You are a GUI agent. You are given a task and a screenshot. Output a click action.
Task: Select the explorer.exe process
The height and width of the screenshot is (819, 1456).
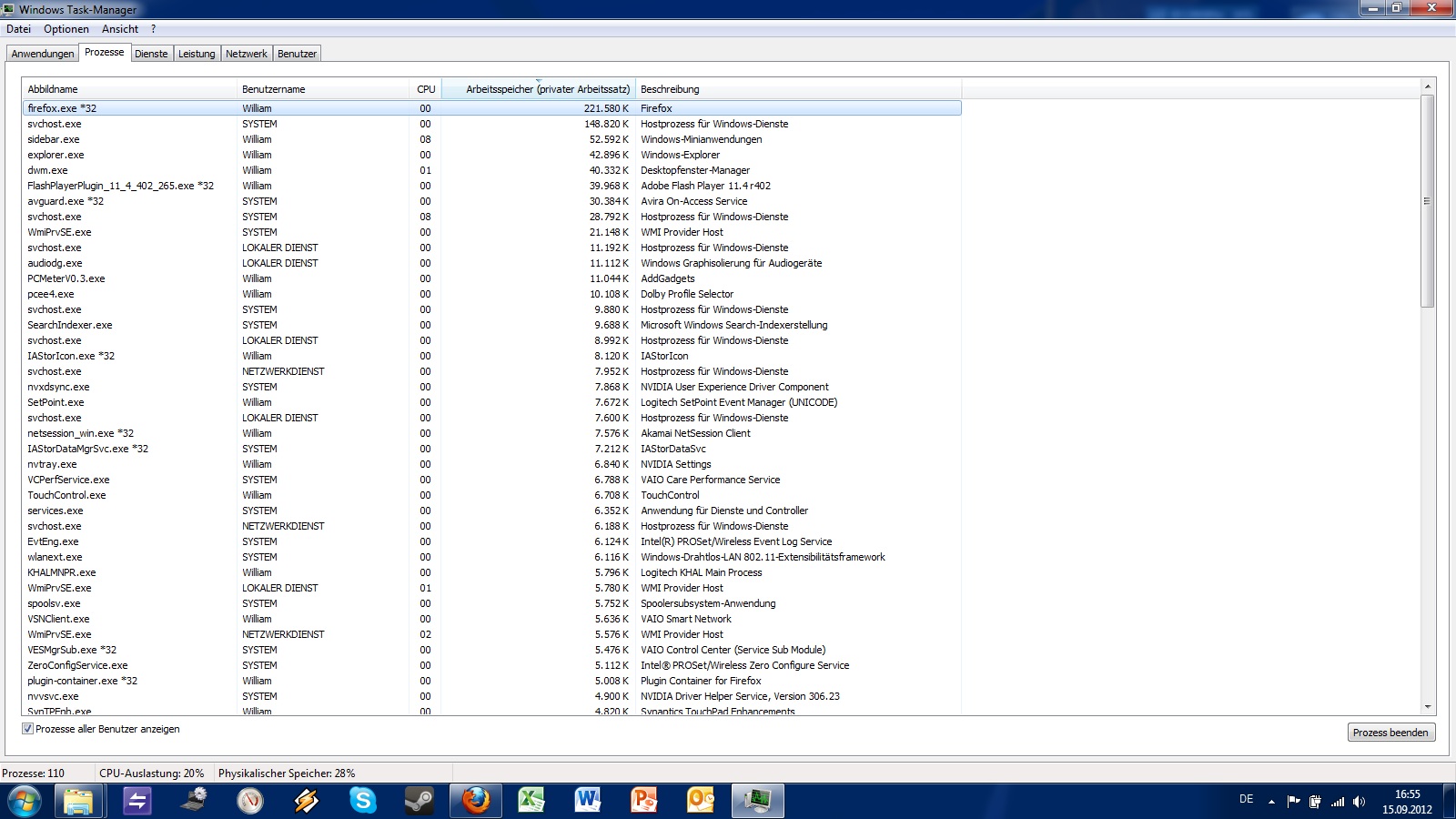click(x=491, y=155)
